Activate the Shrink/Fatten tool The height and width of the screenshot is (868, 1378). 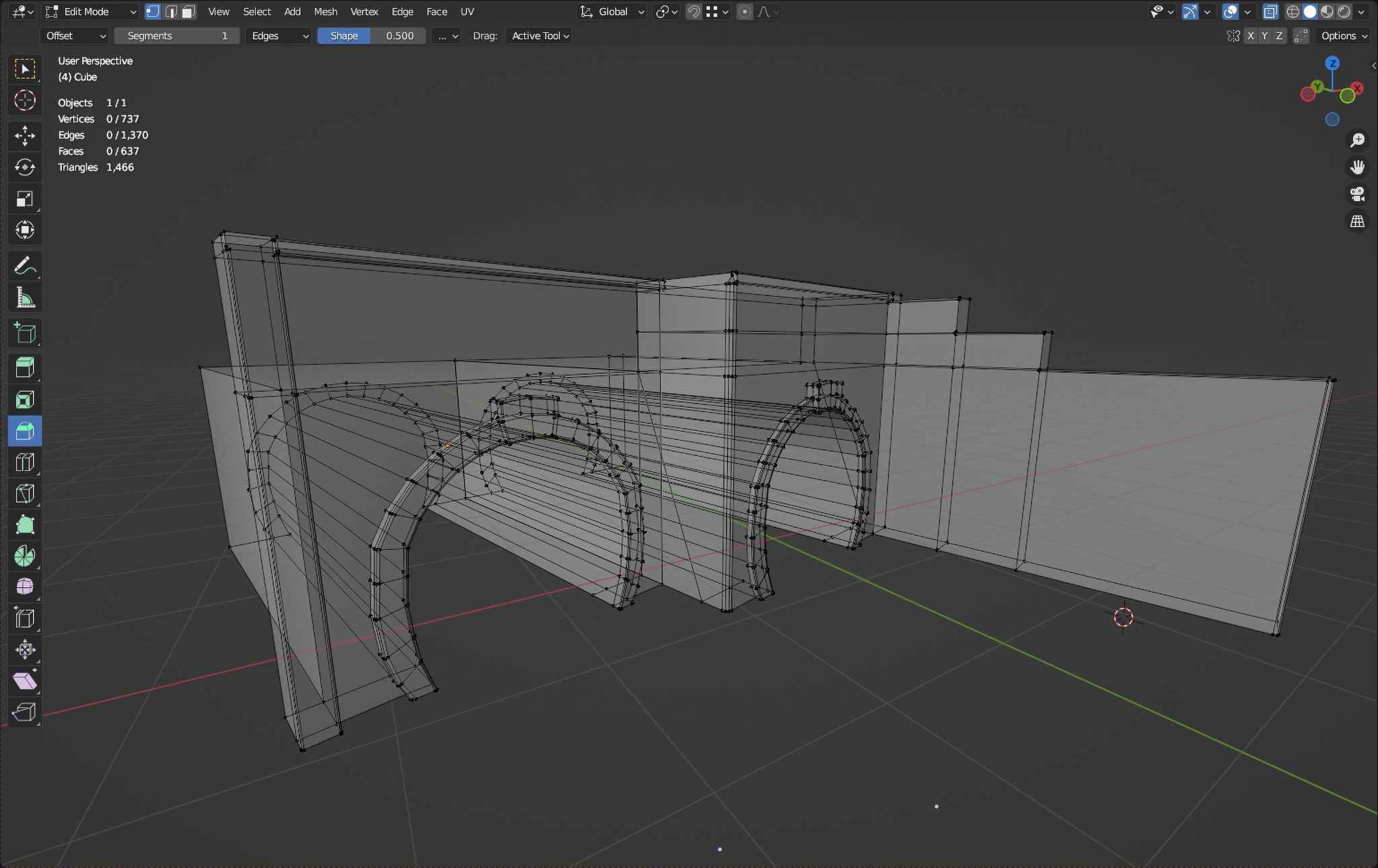(x=25, y=649)
